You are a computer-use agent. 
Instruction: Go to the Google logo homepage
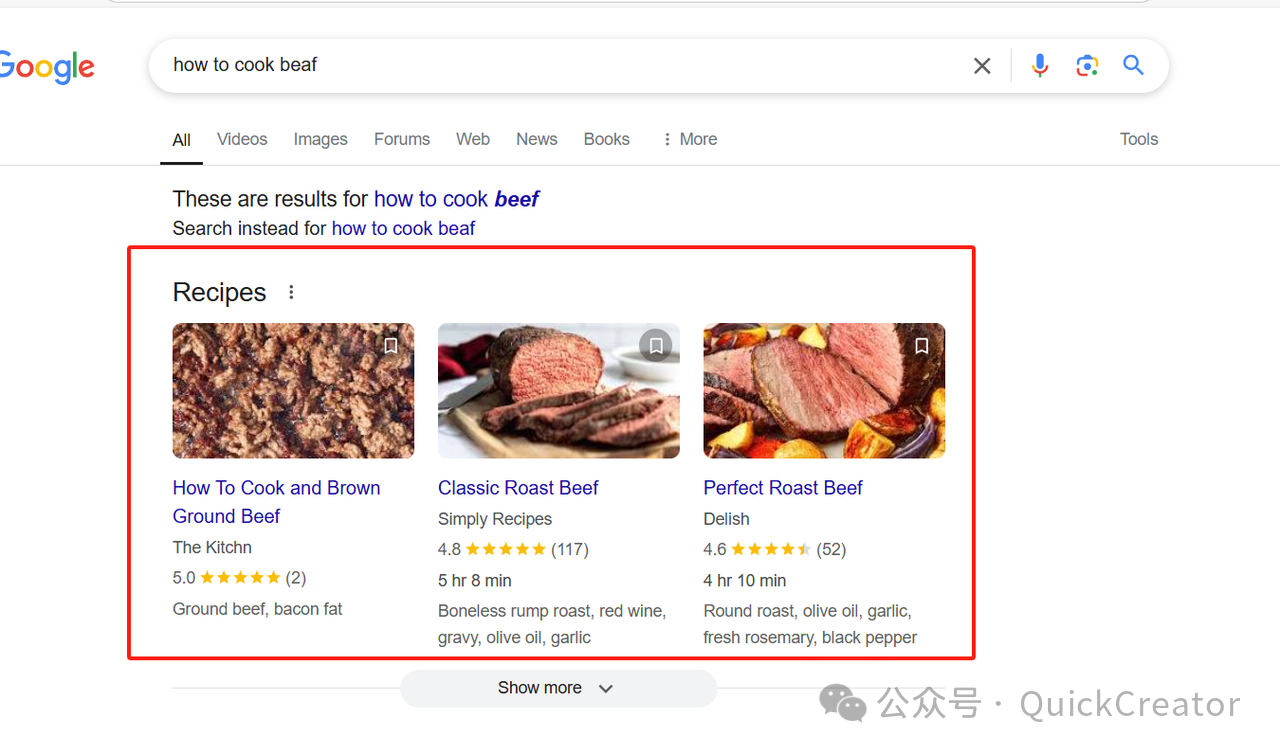[x=47, y=67]
